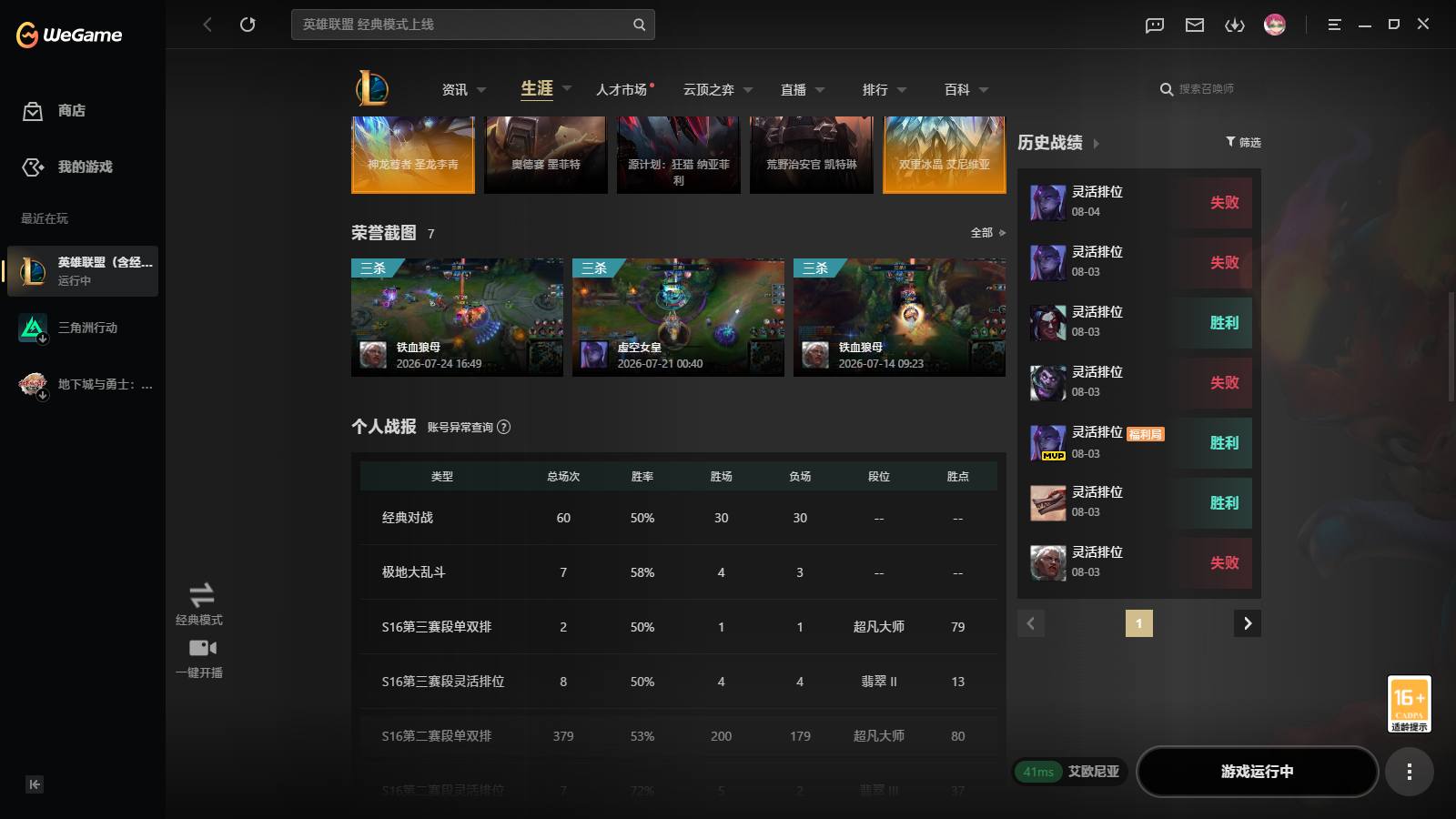This screenshot has width=1456, height=819.
Task: Open the 奥德赛 墨菲特 skin card
Action: [546, 155]
